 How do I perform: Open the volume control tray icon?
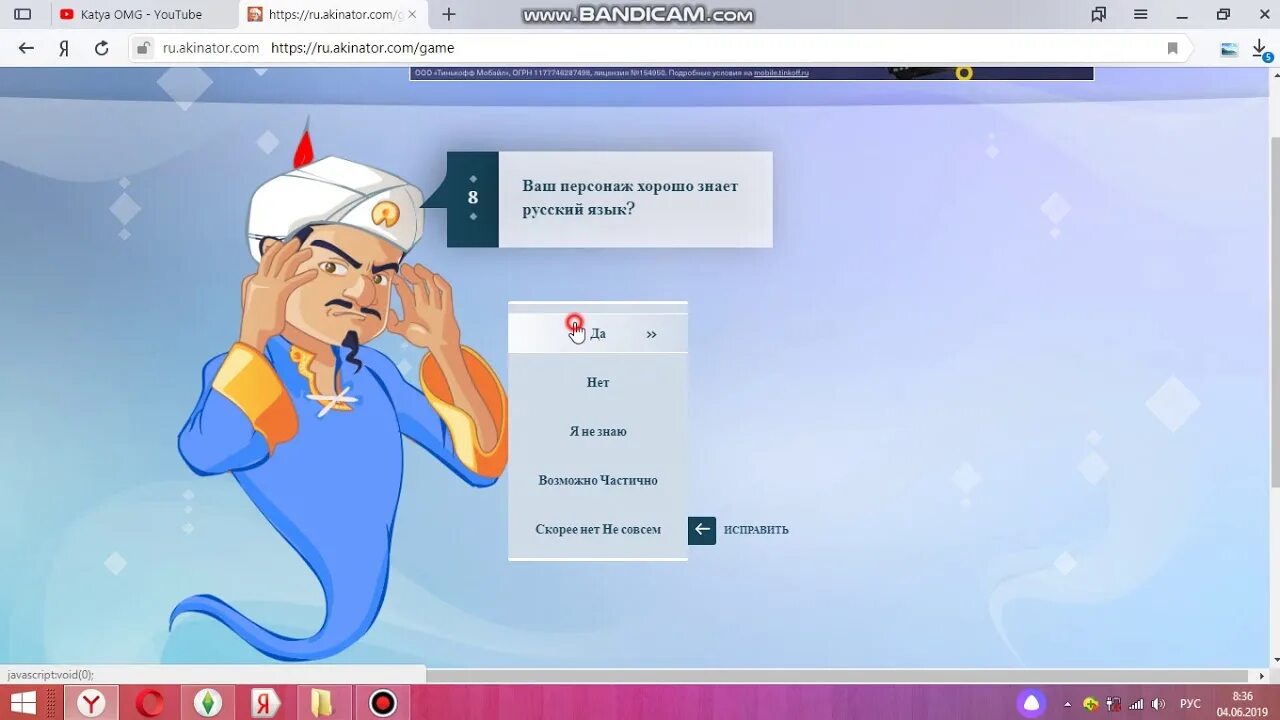click(1158, 703)
